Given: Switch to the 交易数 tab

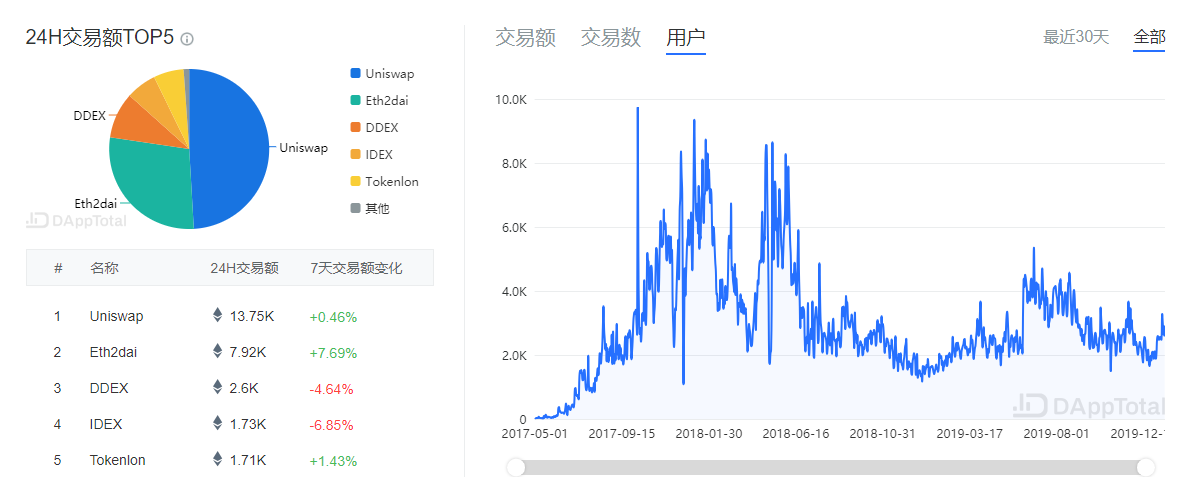Looking at the screenshot, I should 611,37.
